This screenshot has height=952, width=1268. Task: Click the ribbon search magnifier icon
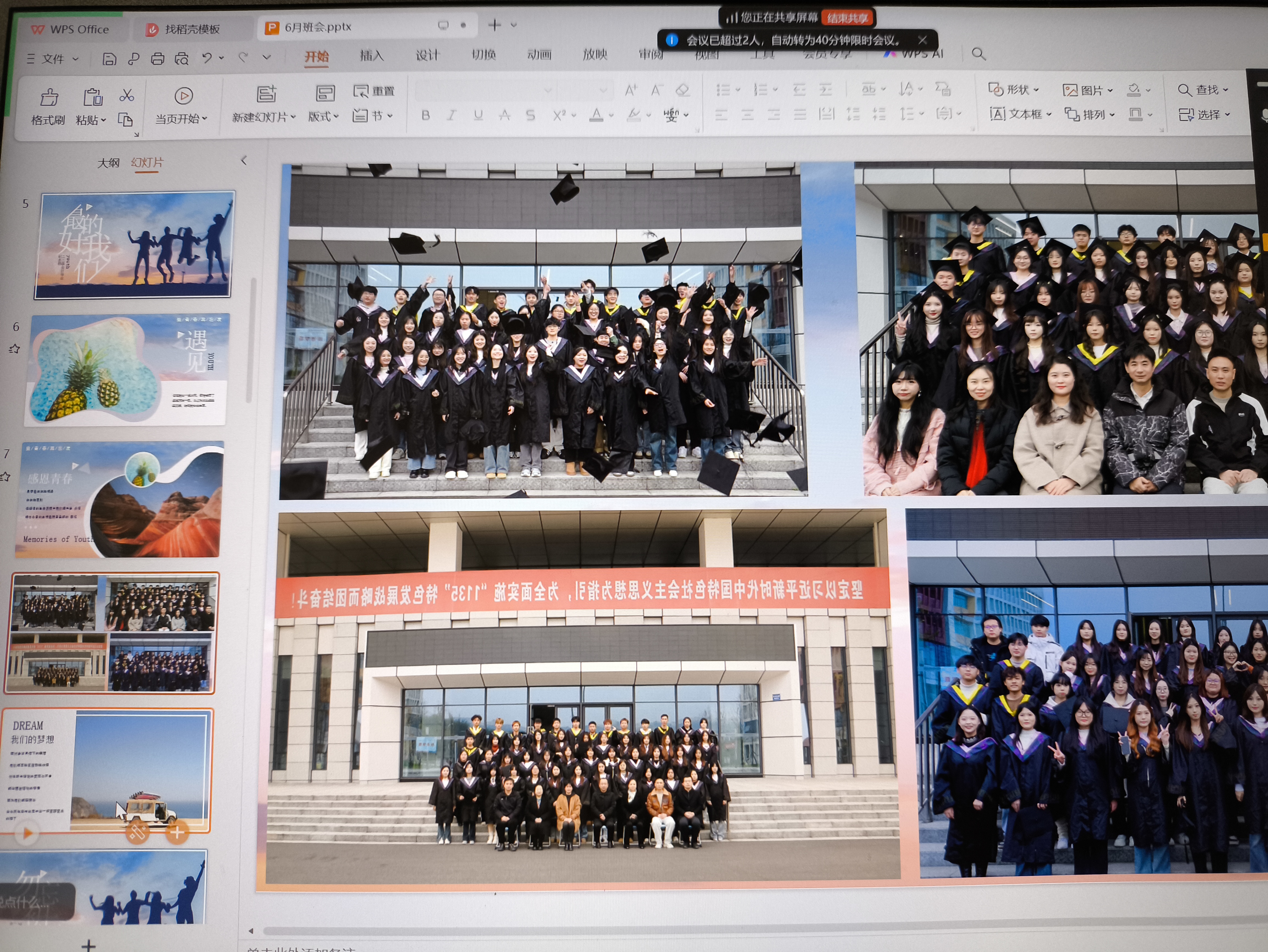point(978,54)
